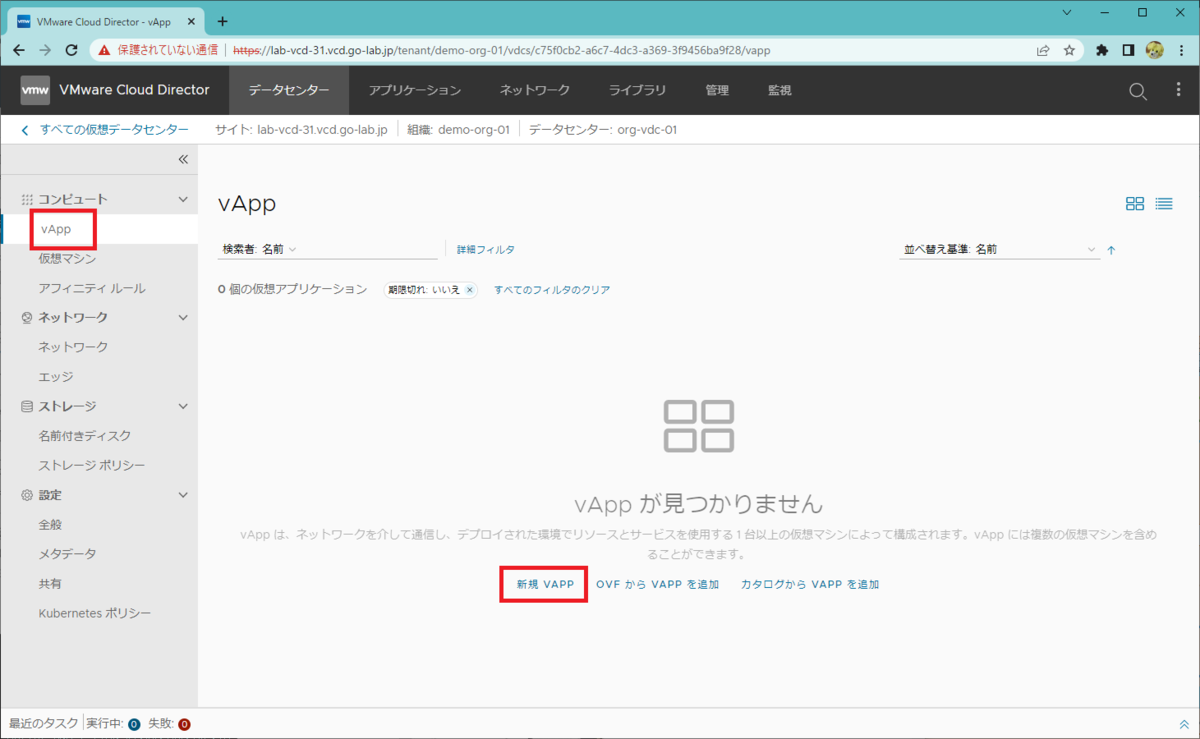Image resolution: width=1200 pixels, height=739 pixels.
Task: Expand the recent tasks panel
Action: [x=1184, y=724]
